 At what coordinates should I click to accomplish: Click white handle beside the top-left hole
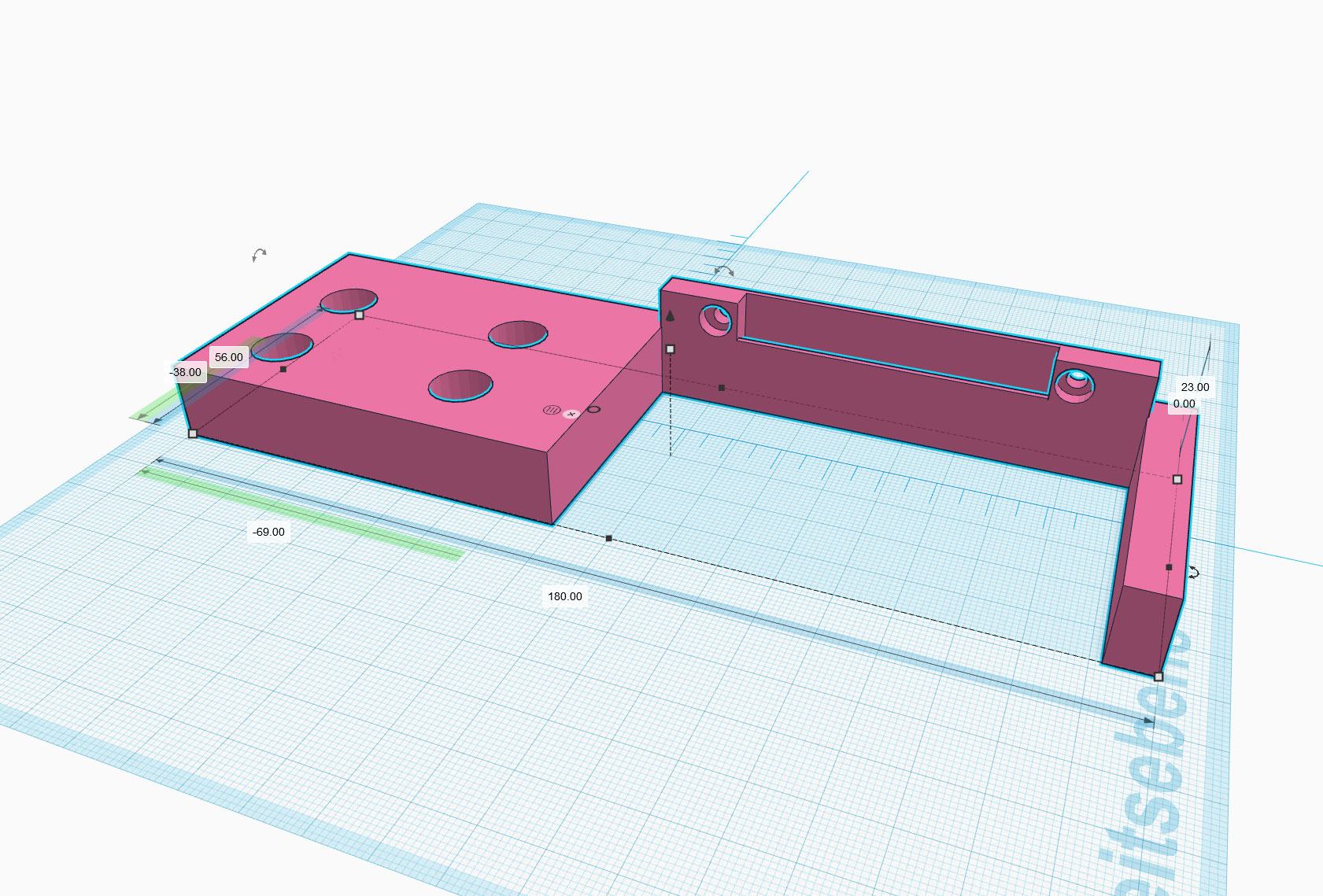(360, 315)
